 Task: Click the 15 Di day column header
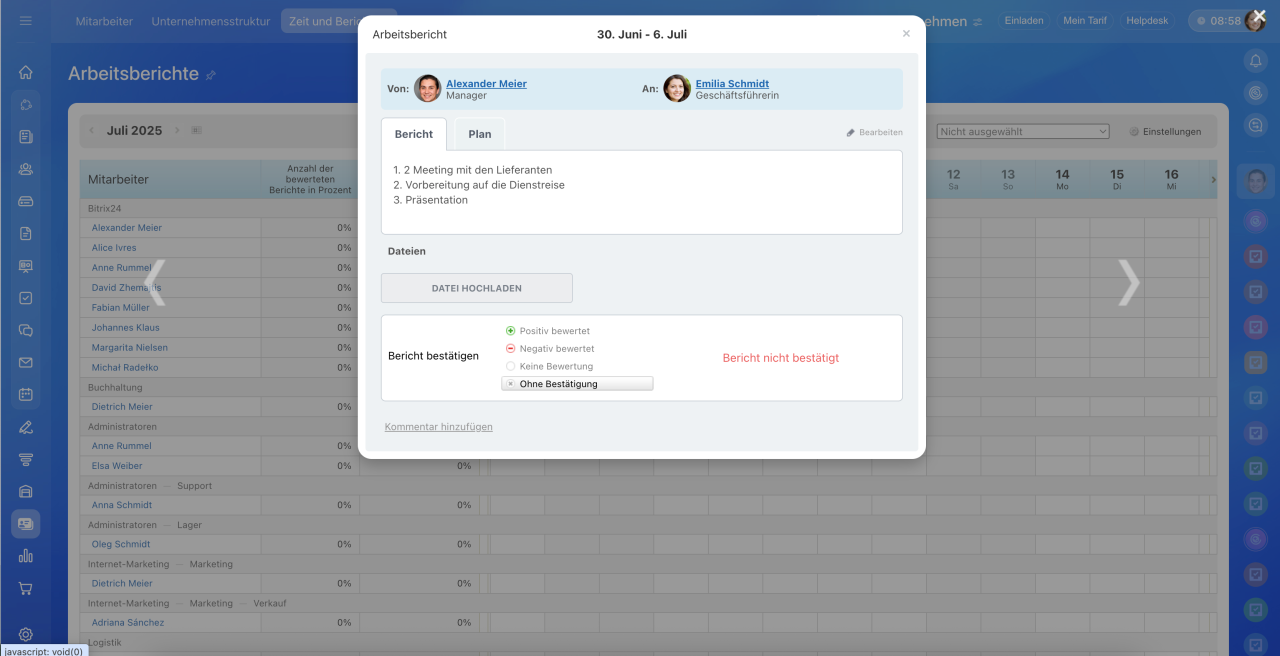1117,179
